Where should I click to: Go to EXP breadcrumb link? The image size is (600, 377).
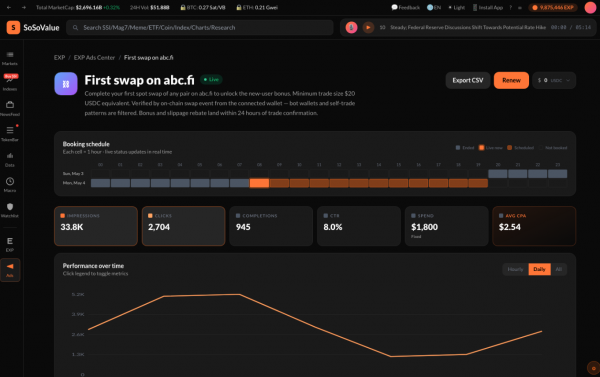(59, 57)
